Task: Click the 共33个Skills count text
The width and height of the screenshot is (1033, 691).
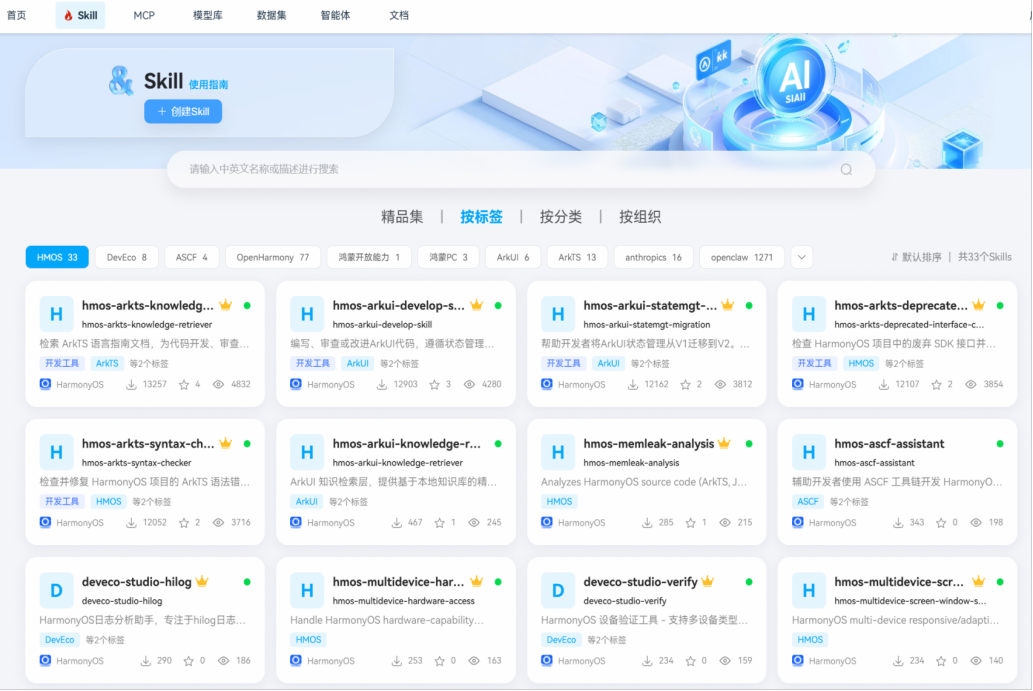Action: click(x=984, y=258)
